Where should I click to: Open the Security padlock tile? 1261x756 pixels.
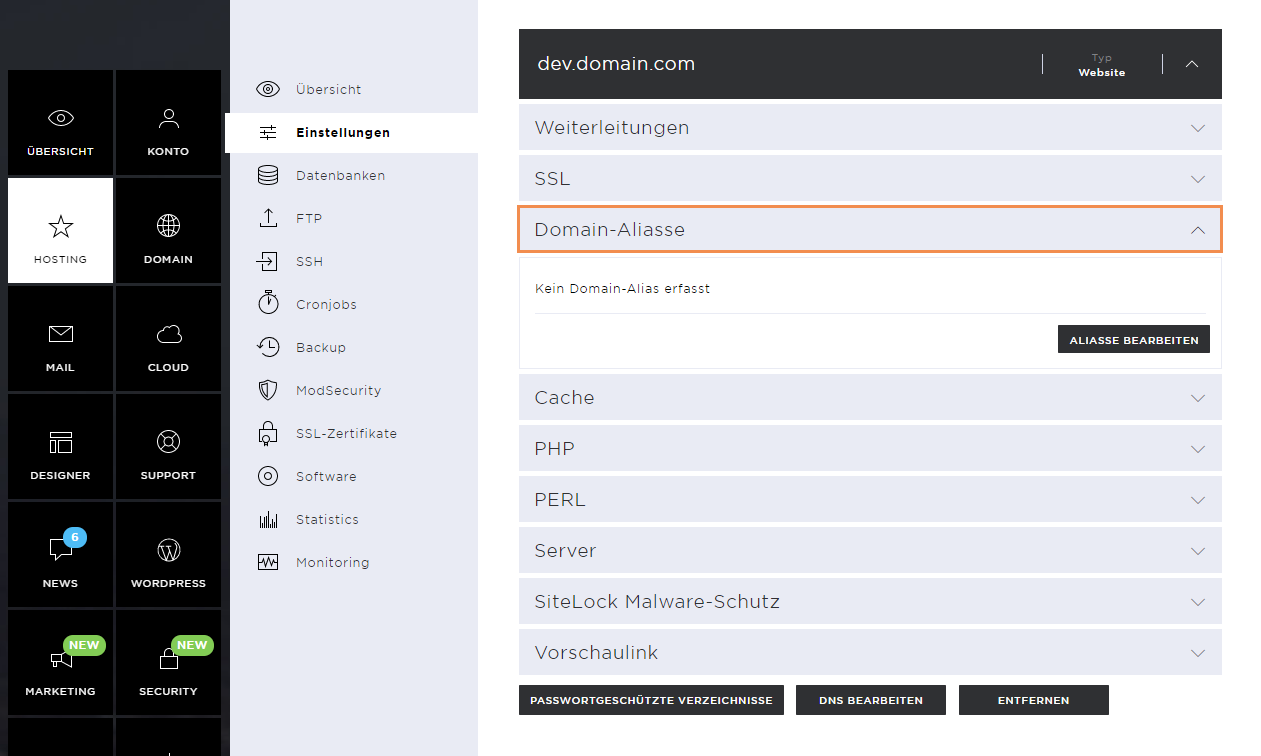point(168,663)
